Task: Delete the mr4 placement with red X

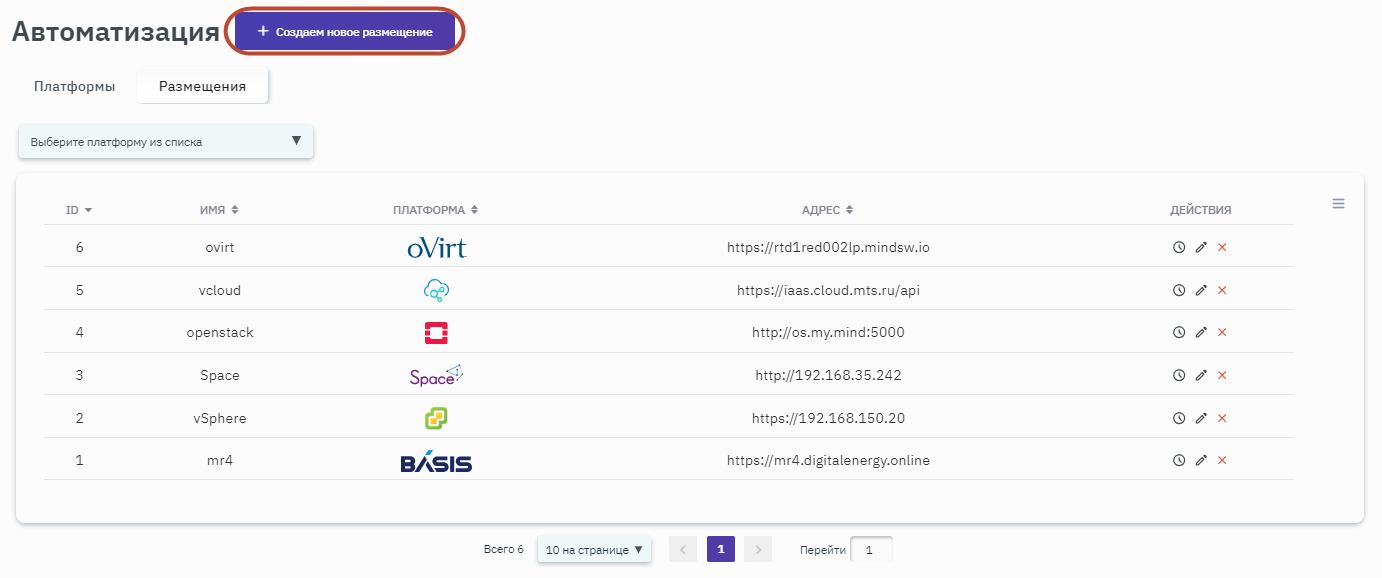Action: 1222,460
